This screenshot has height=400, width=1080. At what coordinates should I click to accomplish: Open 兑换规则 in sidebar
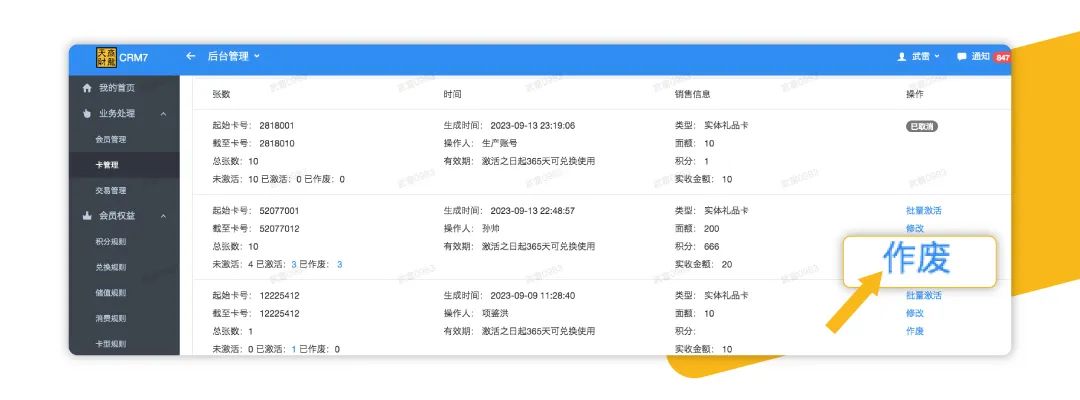[x=111, y=267]
